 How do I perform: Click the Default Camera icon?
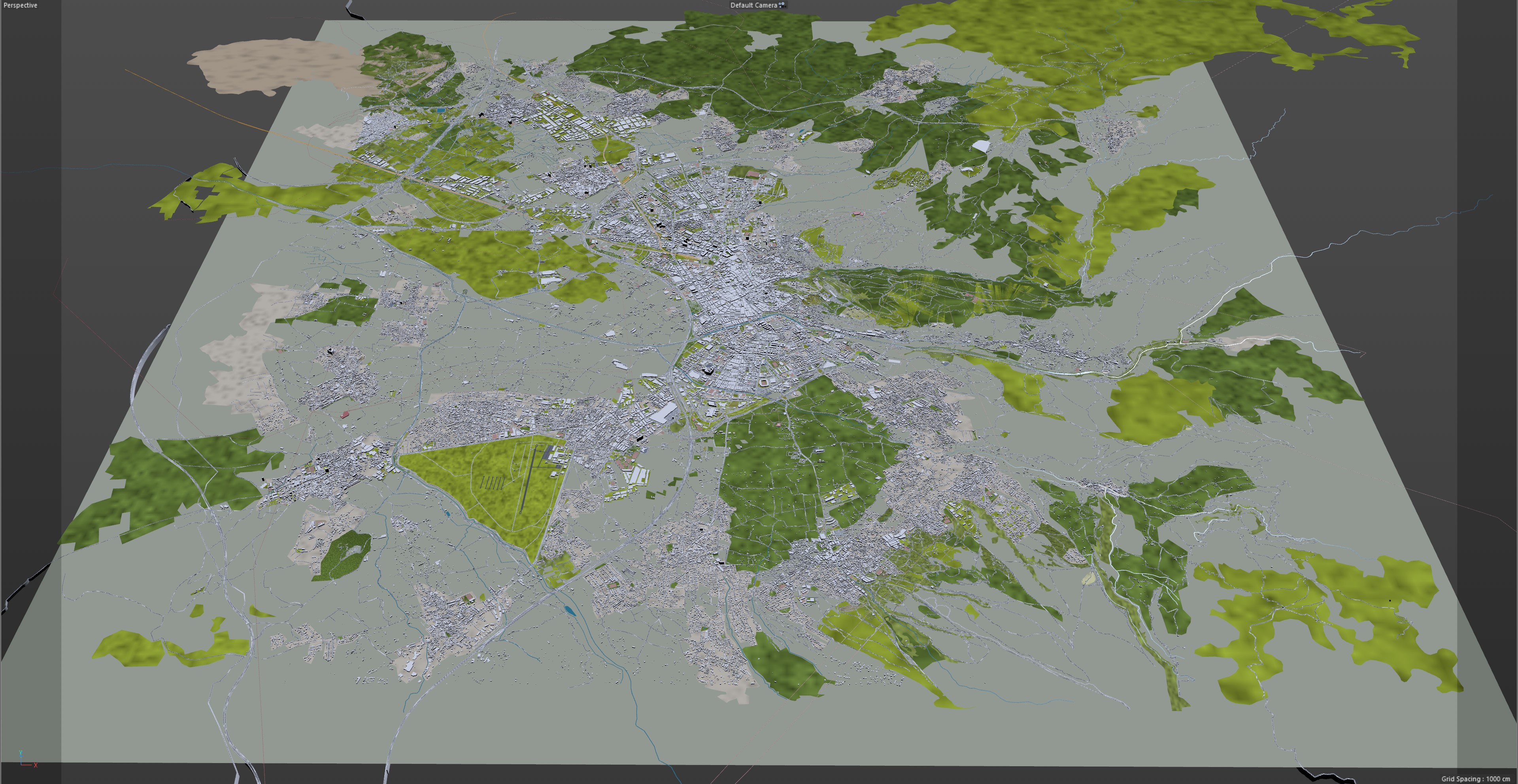(782, 5)
